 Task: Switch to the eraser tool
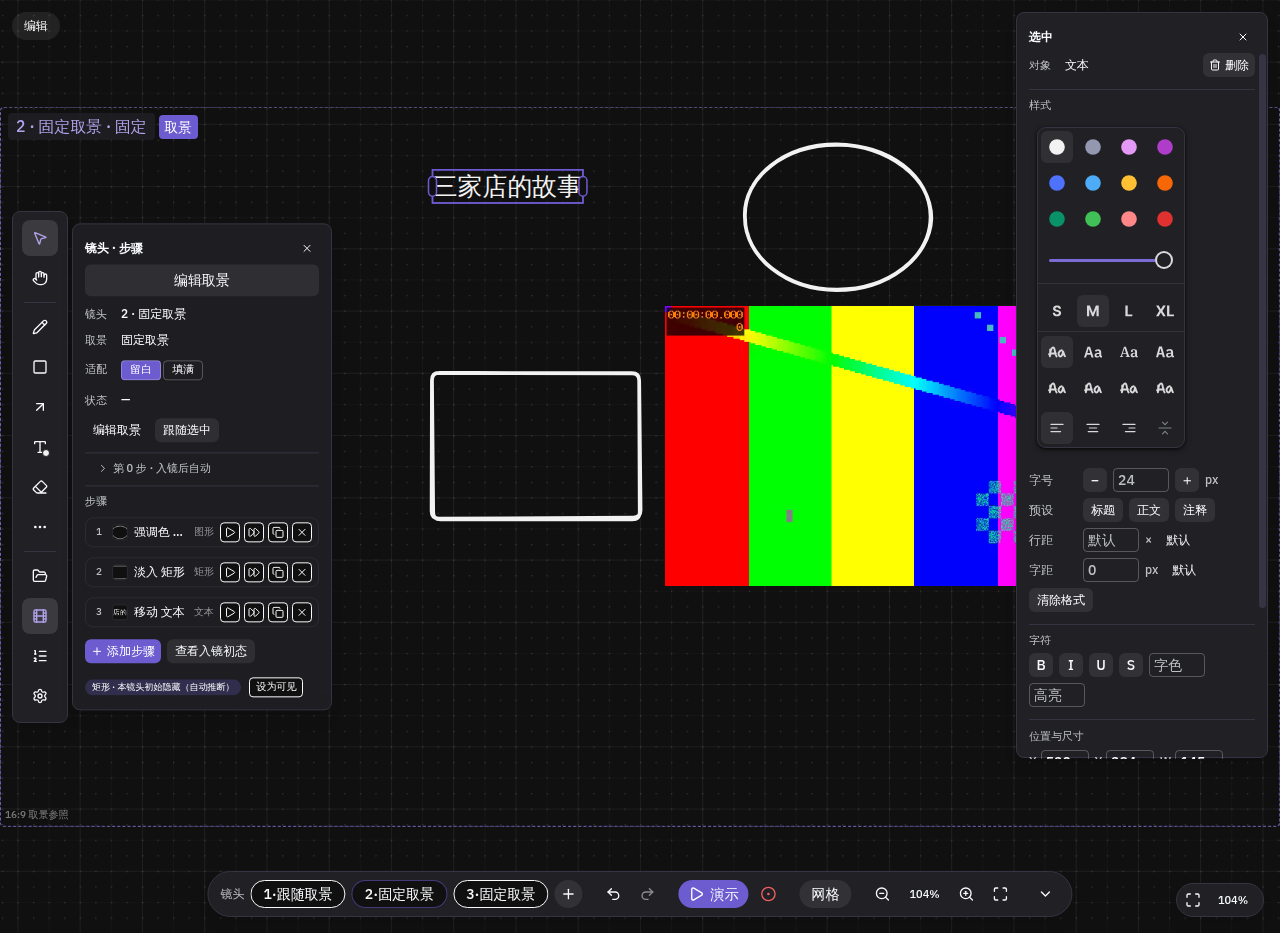40,487
